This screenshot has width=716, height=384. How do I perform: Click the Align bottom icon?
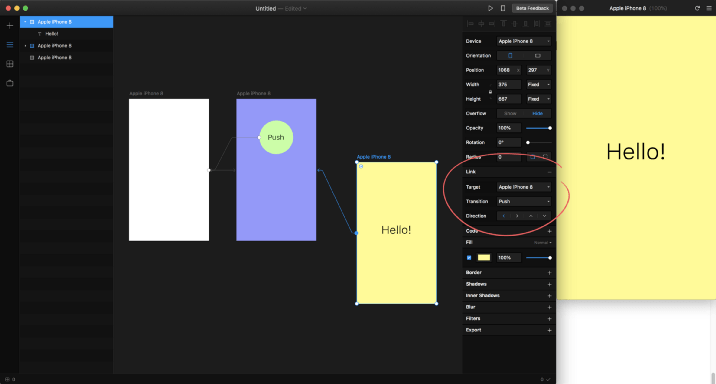[x=526, y=24]
